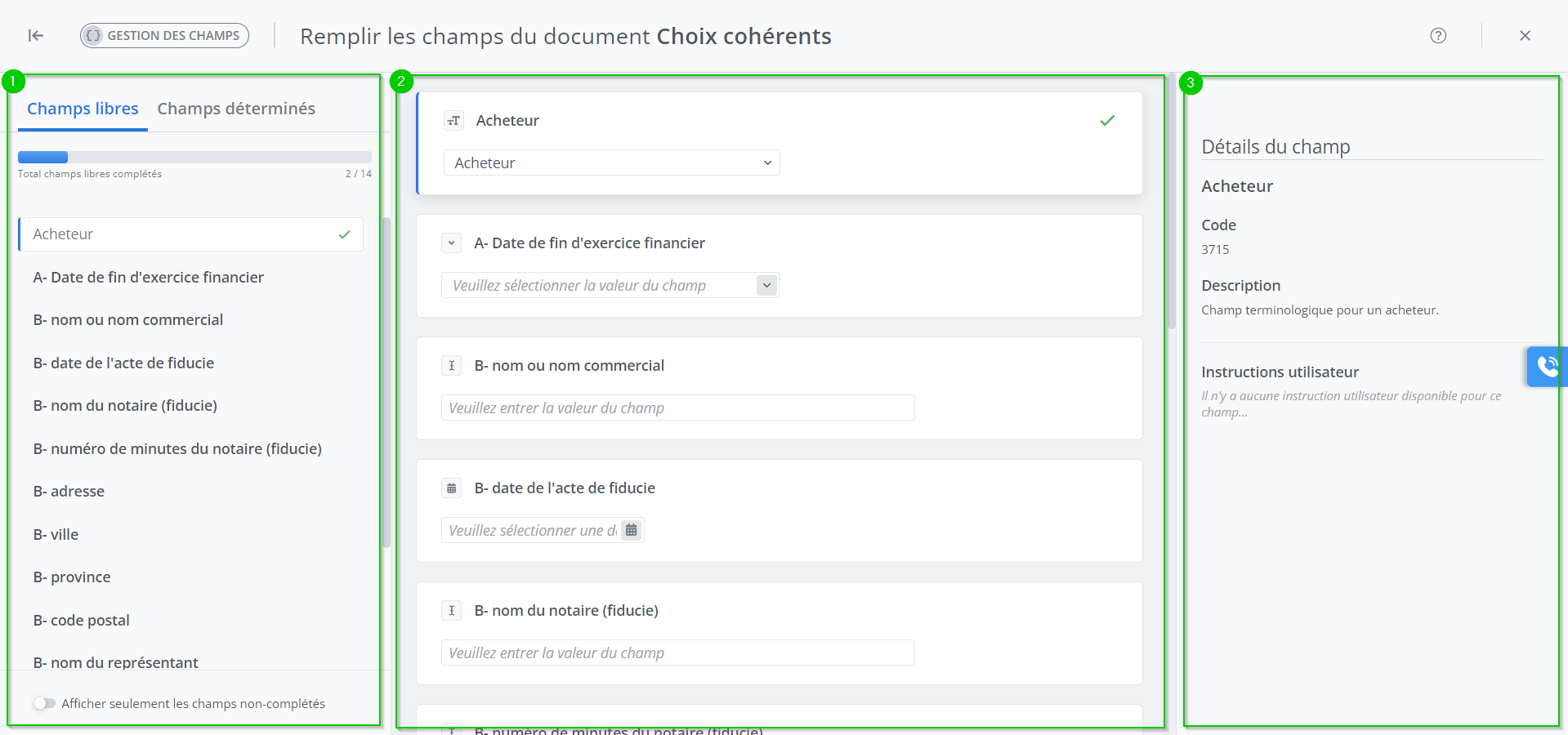Click calendar icon in date de l'acte field
The image size is (1568, 735).
pos(631,530)
